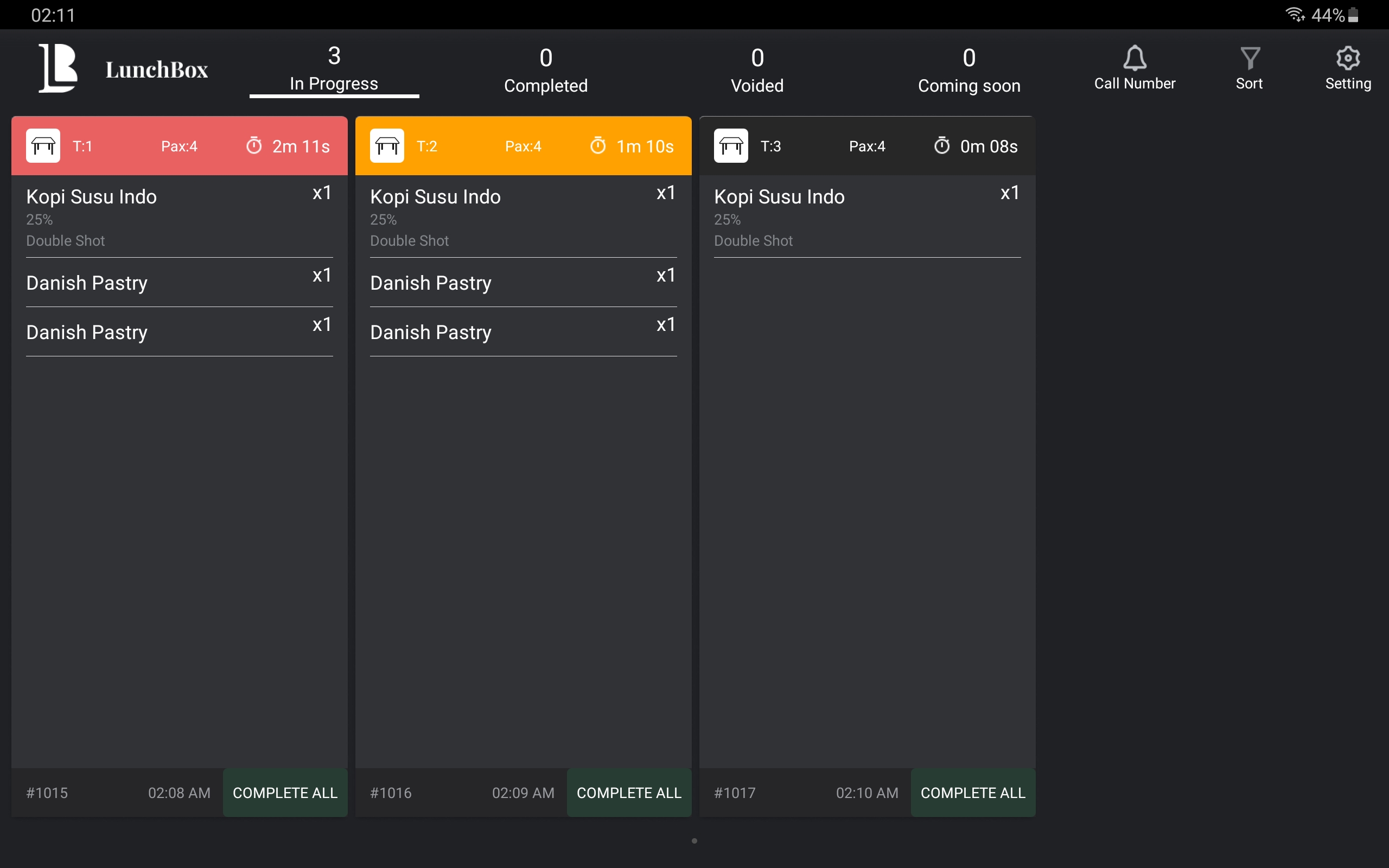1389x868 pixels.
Task: Tap the LunchBox logo
Action: tap(59, 69)
